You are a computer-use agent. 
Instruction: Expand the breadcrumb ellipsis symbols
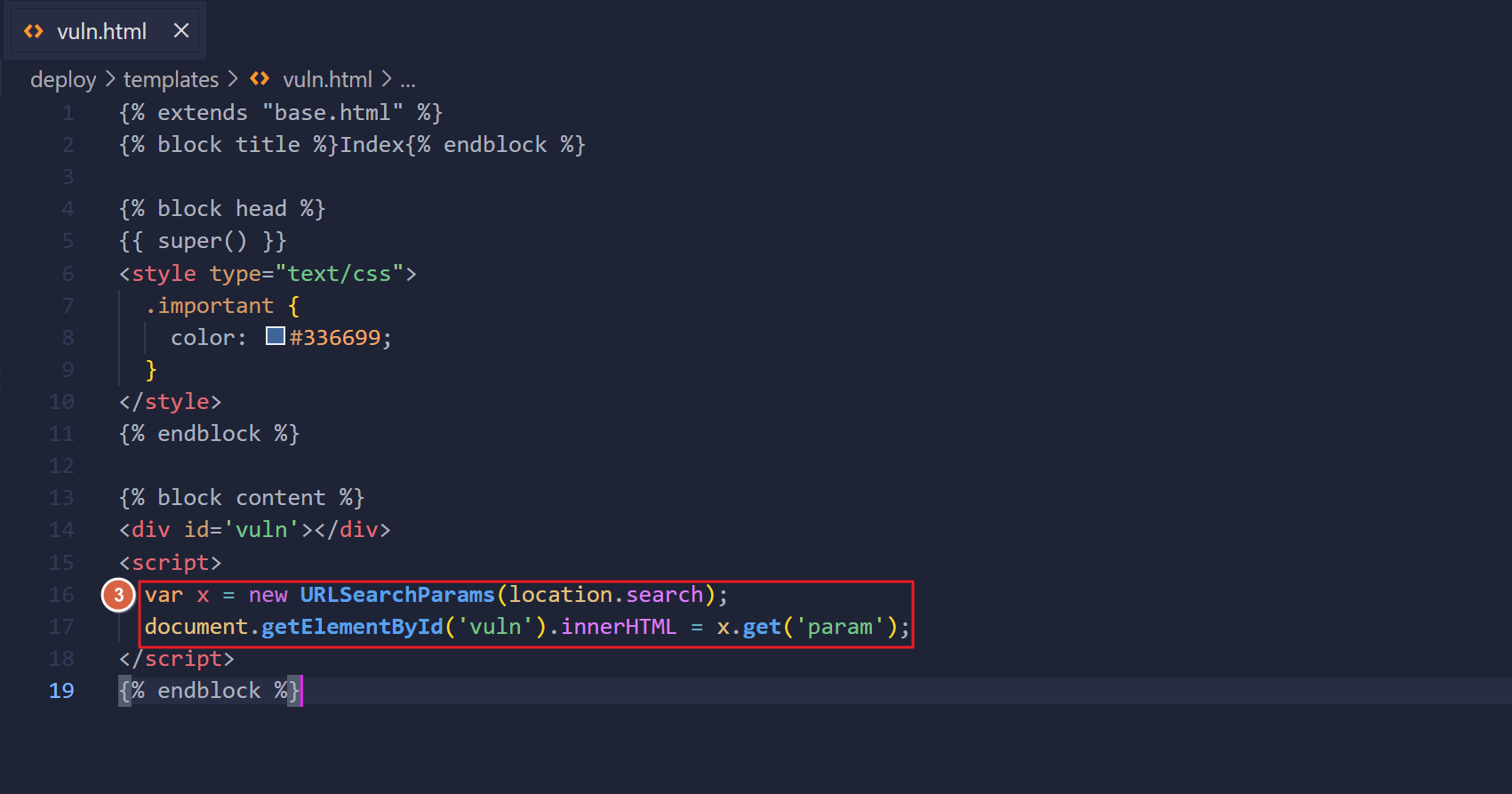pos(408,80)
